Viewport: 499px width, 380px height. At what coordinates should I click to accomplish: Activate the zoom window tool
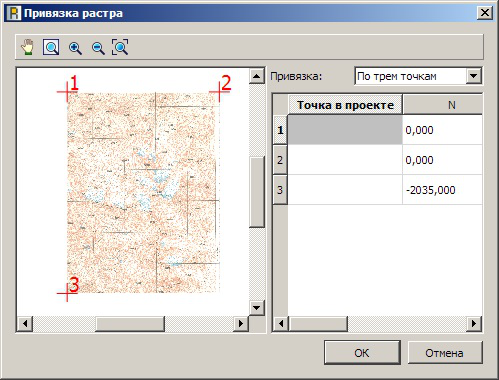click(x=51, y=47)
